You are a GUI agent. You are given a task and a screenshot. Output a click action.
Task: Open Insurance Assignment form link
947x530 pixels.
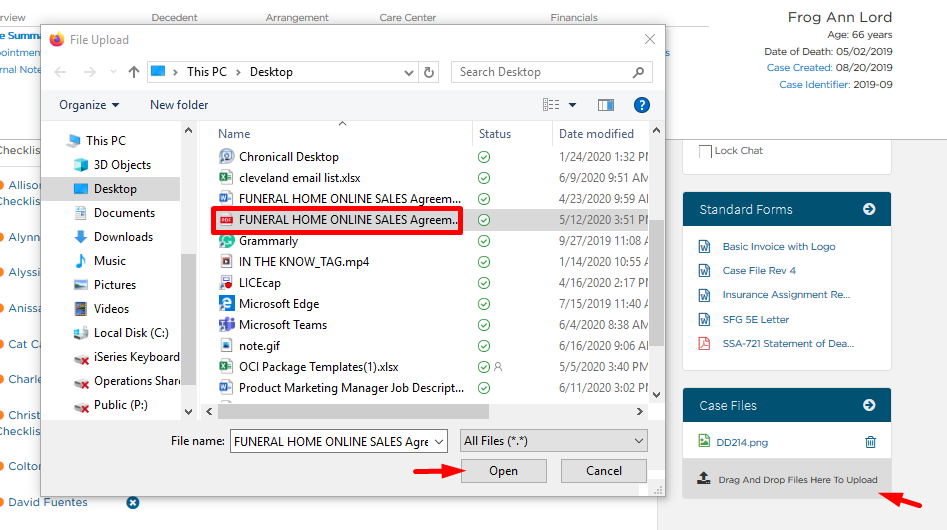(x=786, y=295)
